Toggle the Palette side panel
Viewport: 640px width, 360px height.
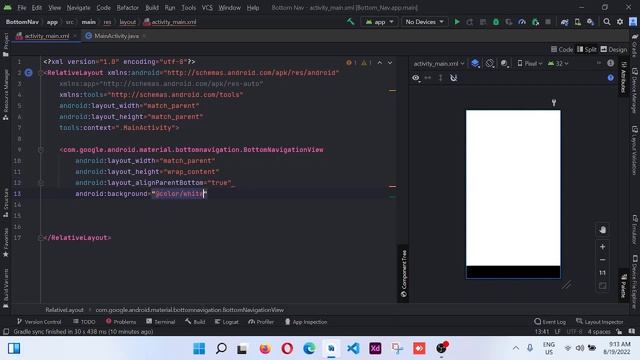pos(623,286)
